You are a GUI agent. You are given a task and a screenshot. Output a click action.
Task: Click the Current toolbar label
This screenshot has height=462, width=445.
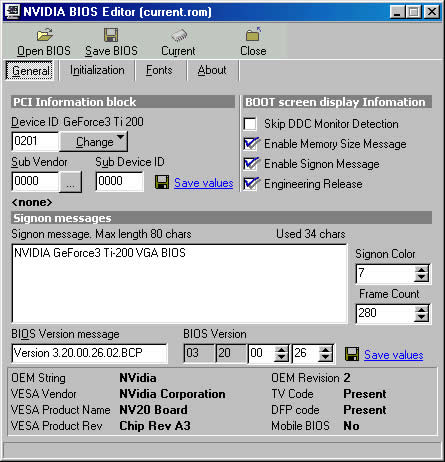click(178, 51)
